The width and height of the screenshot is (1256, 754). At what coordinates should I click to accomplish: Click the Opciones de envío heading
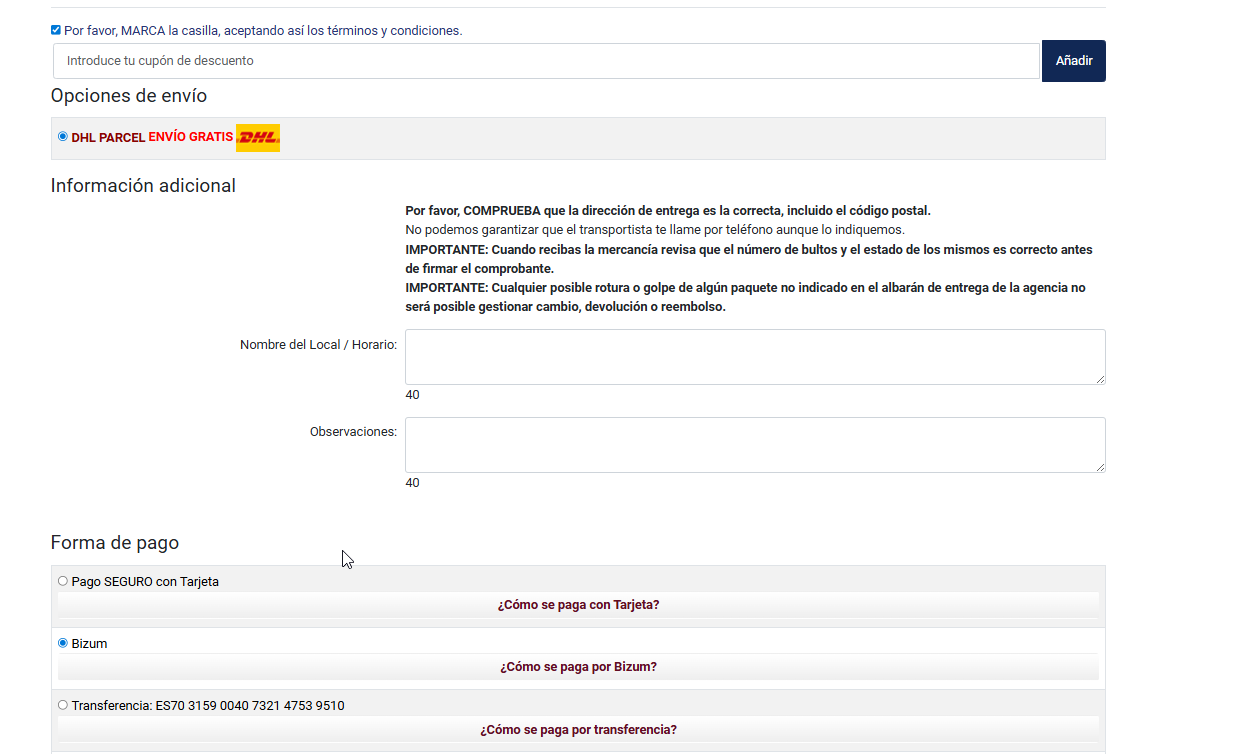point(129,96)
